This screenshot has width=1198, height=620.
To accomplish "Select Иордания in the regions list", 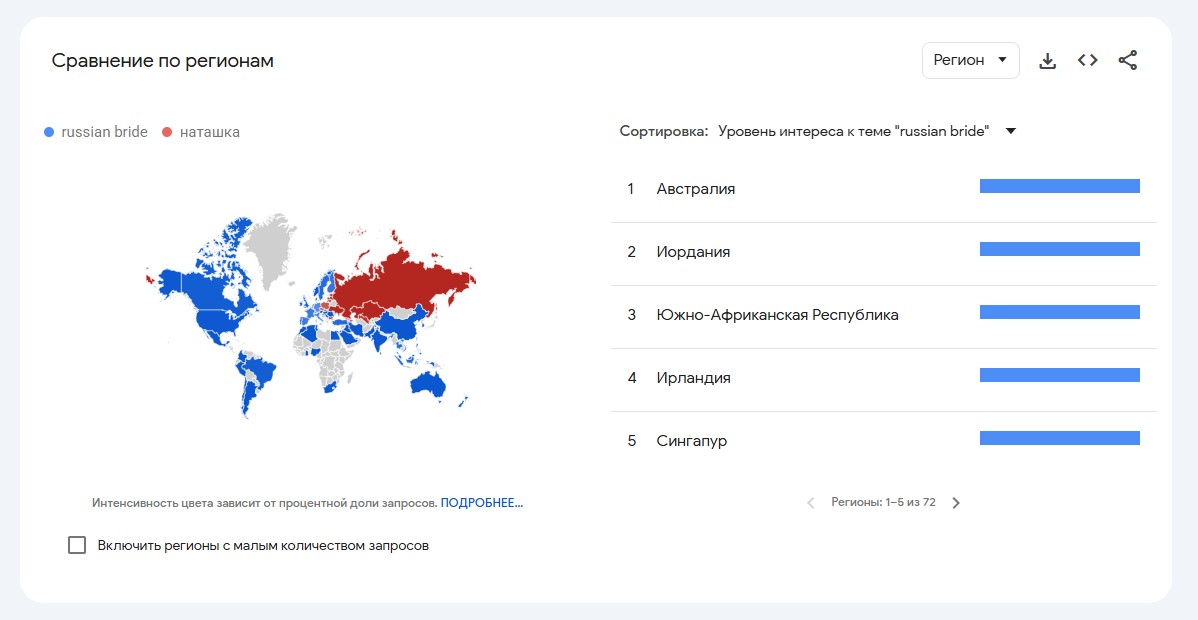I will click(x=883, y=252).
